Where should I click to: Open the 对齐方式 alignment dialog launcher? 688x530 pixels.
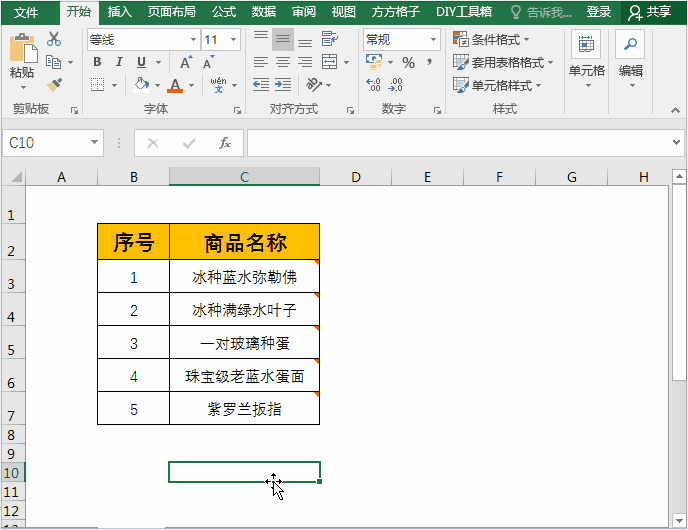(x=350, y=111)
